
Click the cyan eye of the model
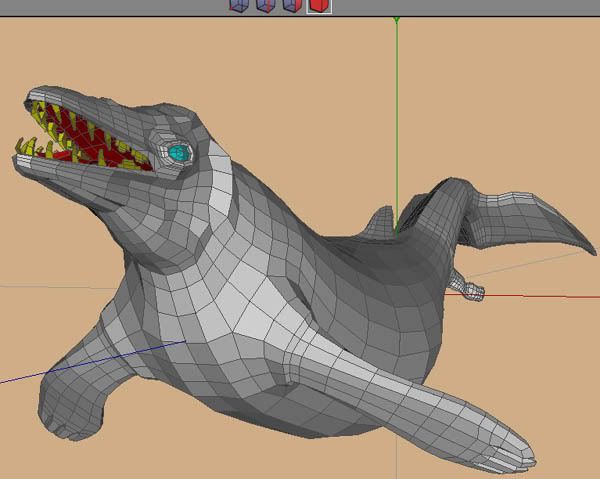[178, 153]
